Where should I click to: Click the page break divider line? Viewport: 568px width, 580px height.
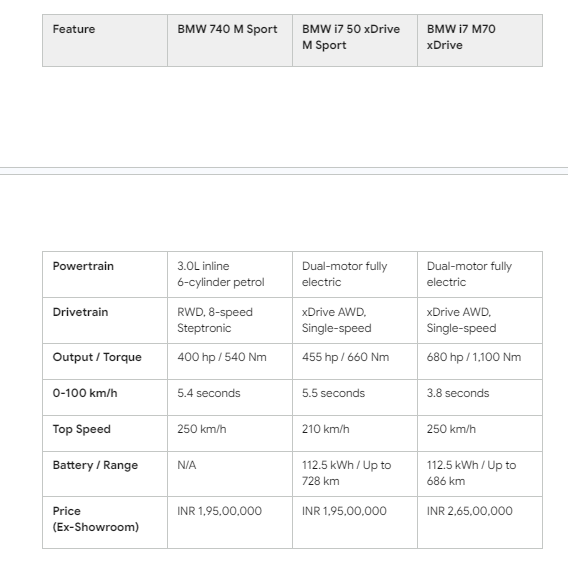(284, 171)
